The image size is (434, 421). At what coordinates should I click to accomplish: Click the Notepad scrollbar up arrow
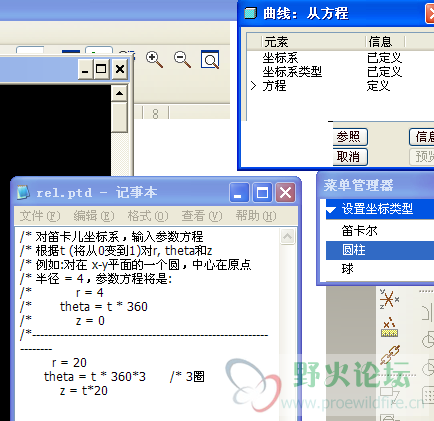click(x=287, y=237)
